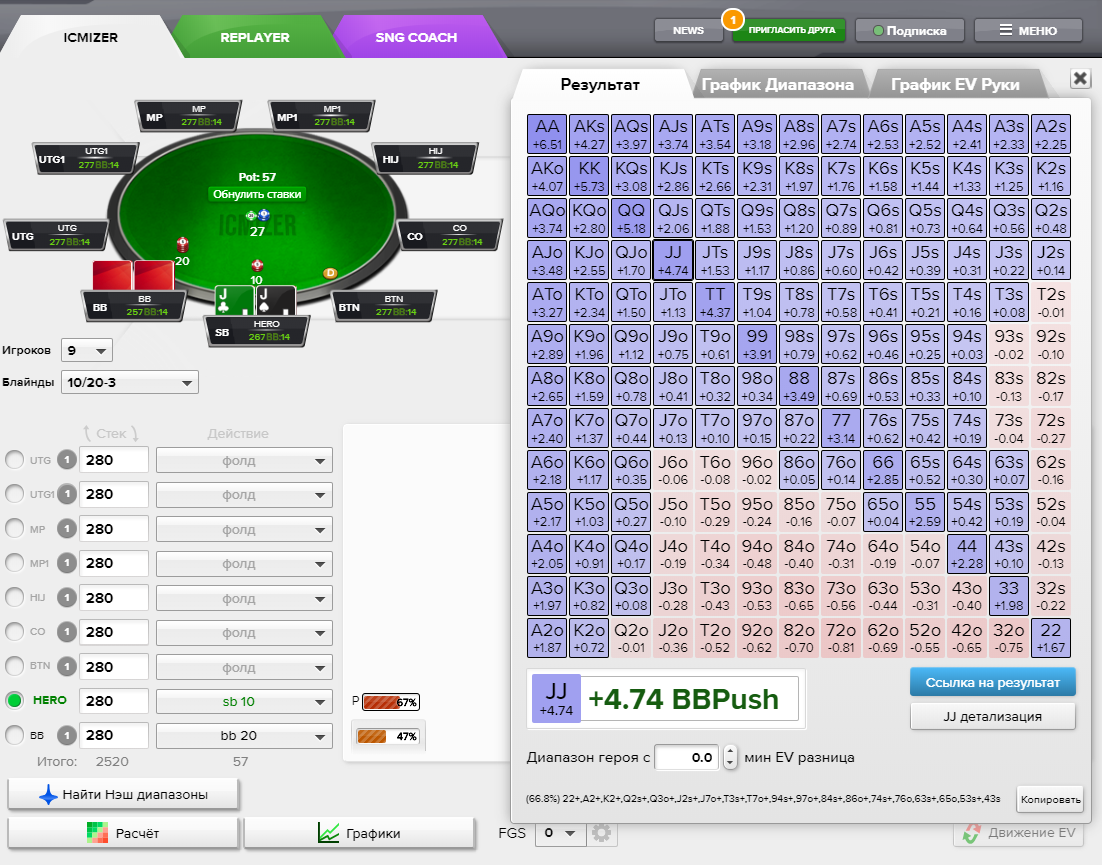Select the BB radio button in the list
Image resolution: width=1102 pixels, height=865 pixels.
point(14,736)
